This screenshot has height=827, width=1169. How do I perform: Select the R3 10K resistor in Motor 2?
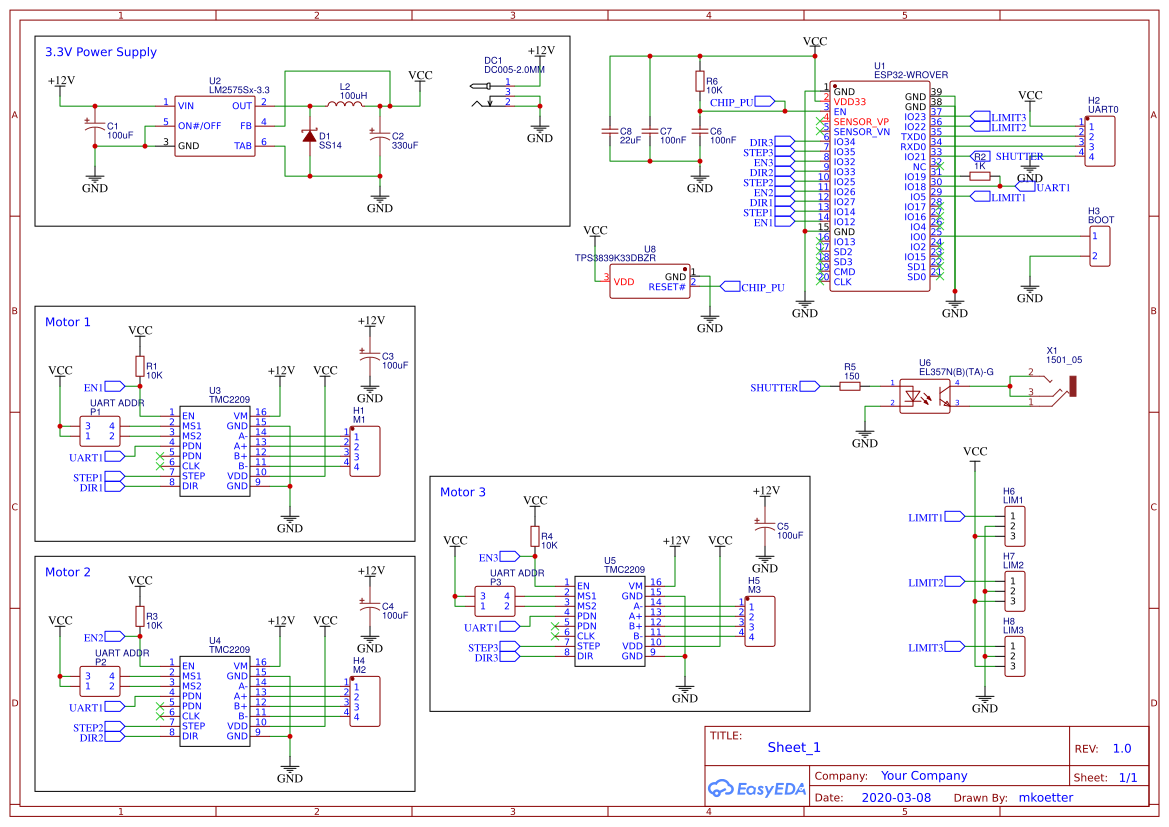[x=140, y=616]
